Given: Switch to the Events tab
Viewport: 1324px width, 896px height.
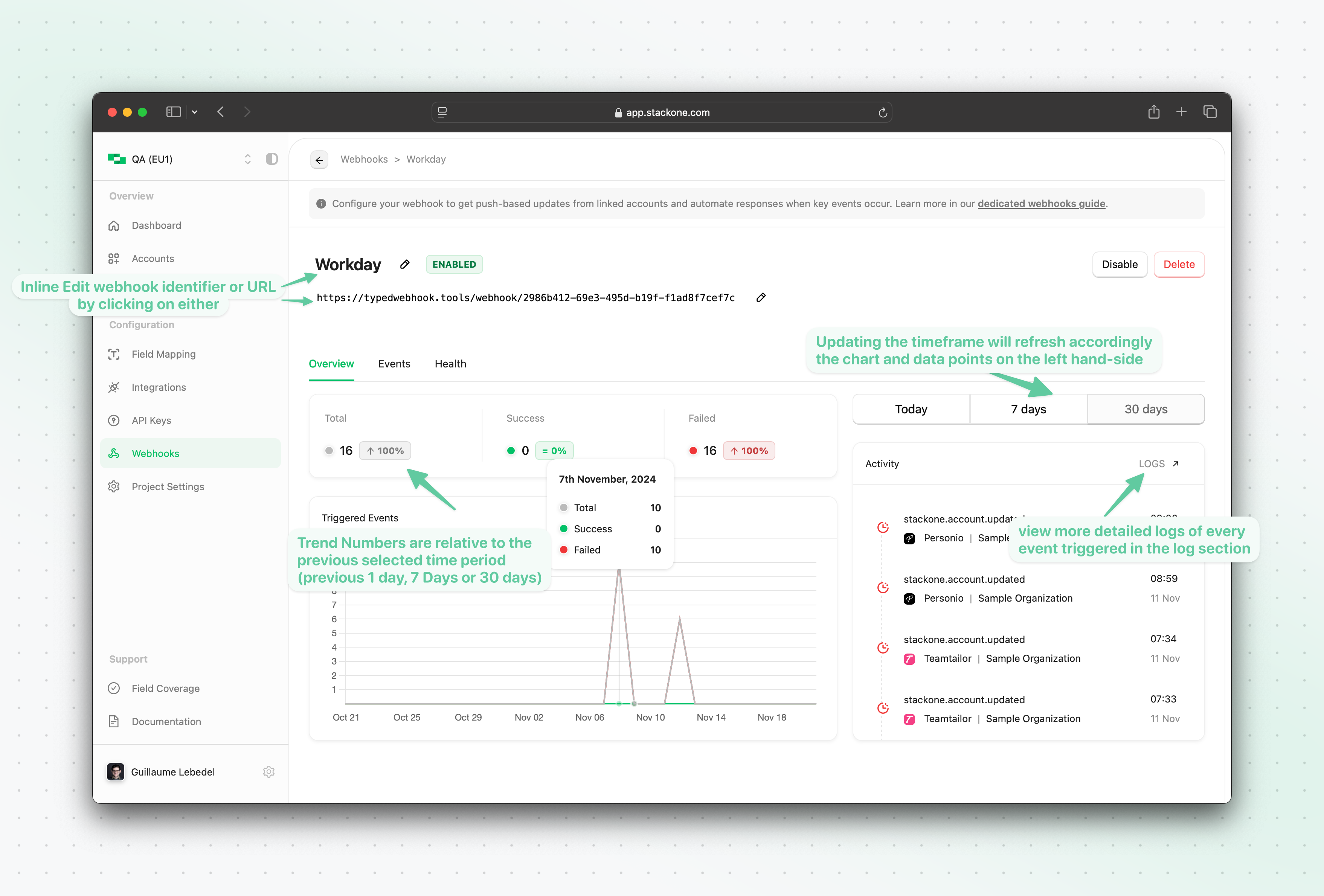Looking at the screenshot, I should (x=394, y=364).
